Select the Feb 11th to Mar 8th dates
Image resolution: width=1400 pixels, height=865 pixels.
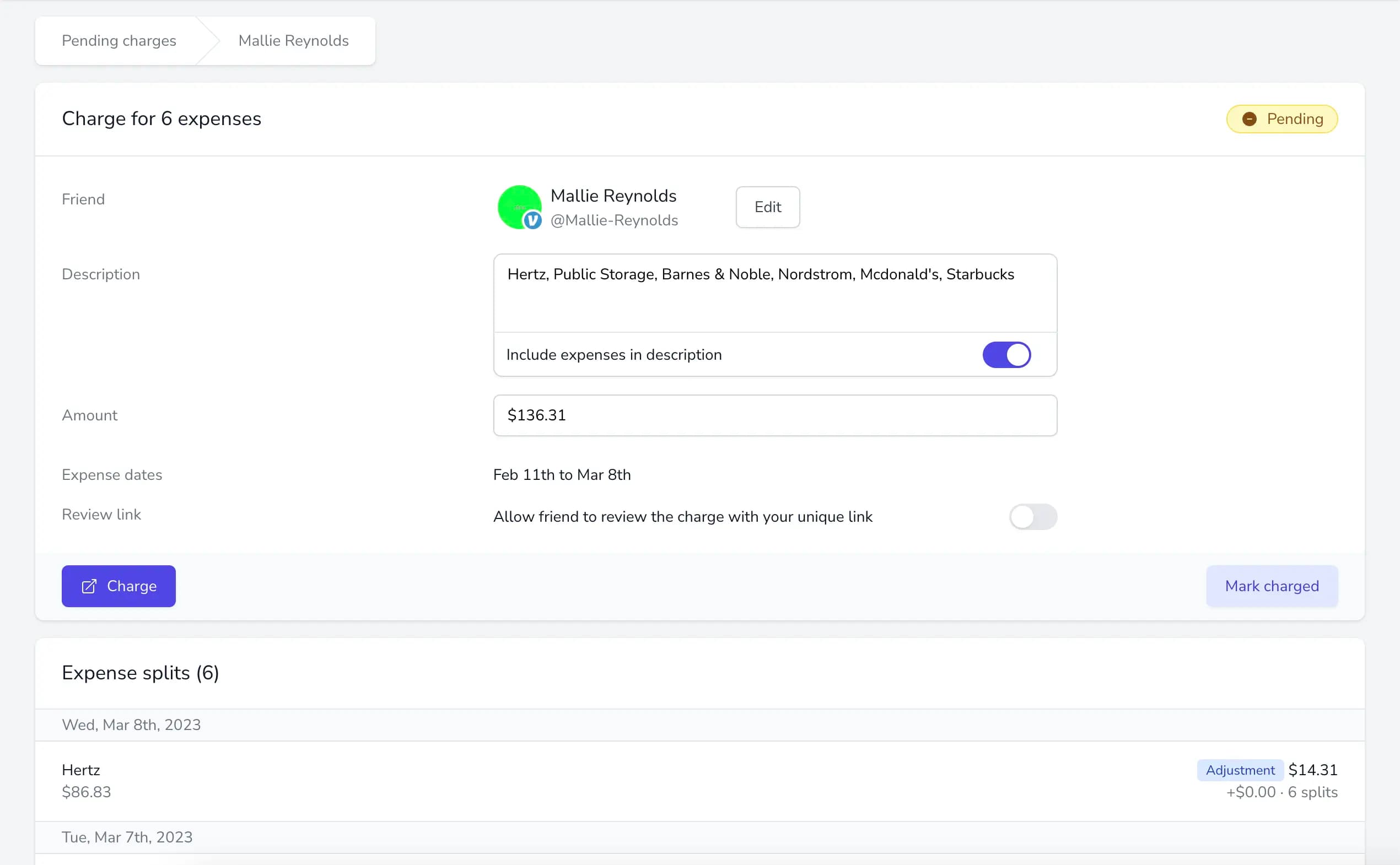coord(562,475)
